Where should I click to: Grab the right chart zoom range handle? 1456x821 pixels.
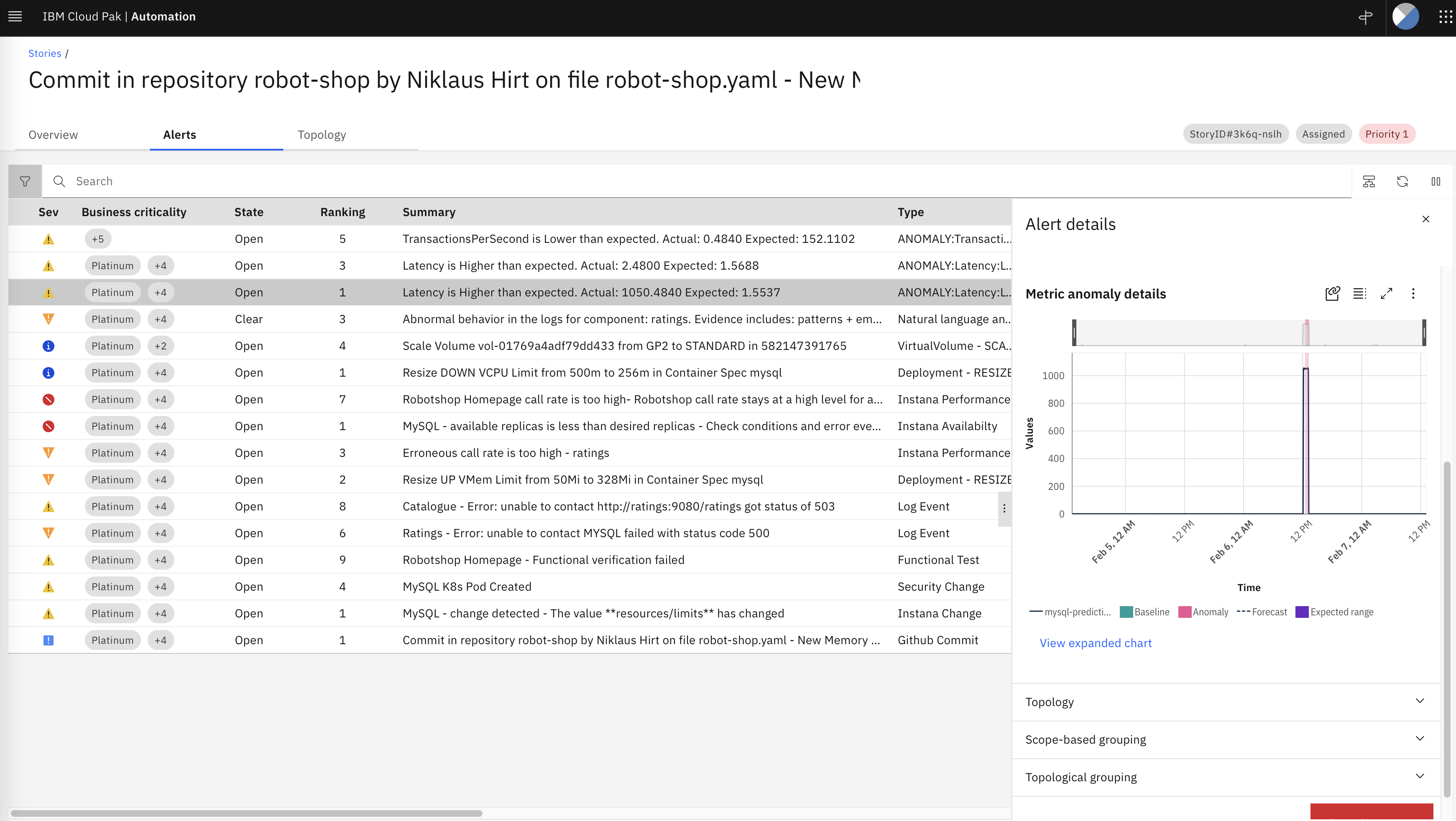coord(1424,333)
